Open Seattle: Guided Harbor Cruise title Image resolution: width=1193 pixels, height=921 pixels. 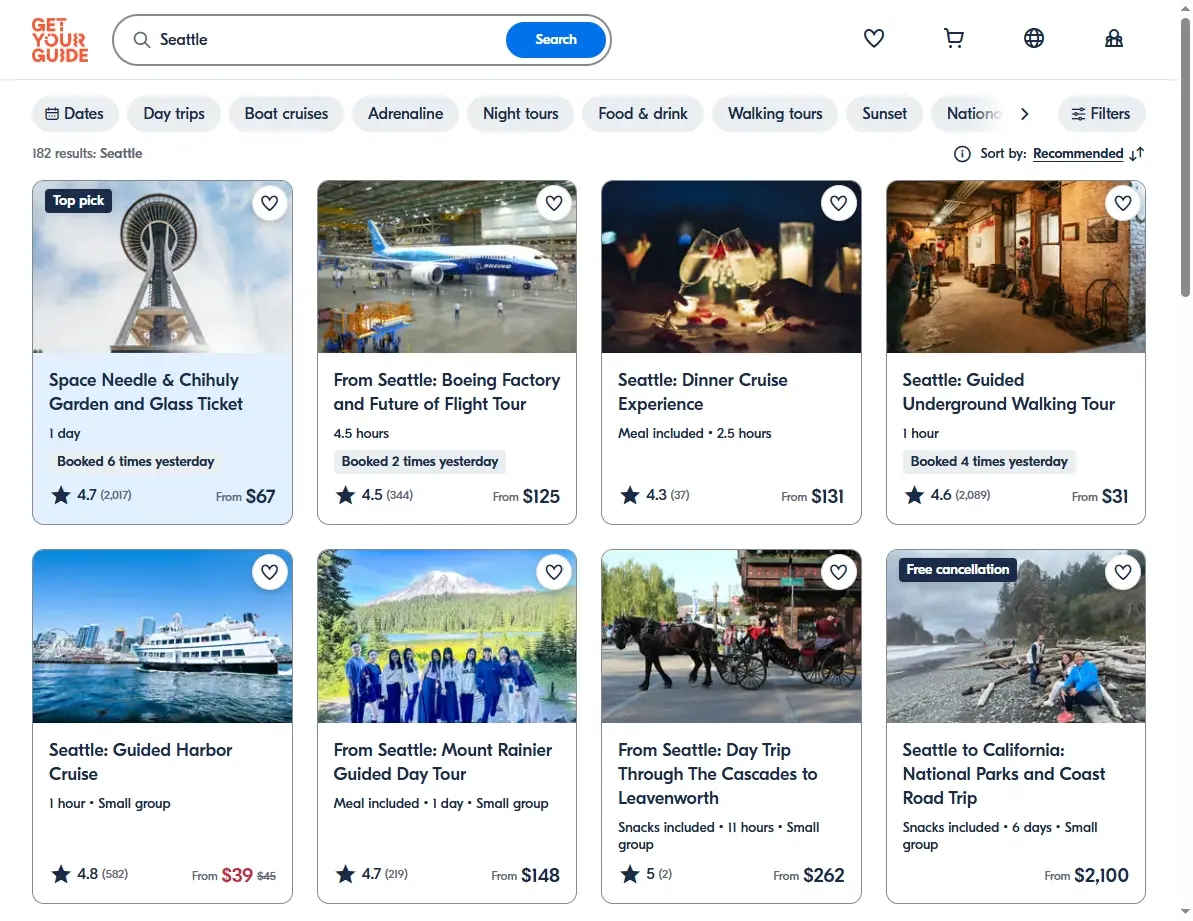pos(141,761)
